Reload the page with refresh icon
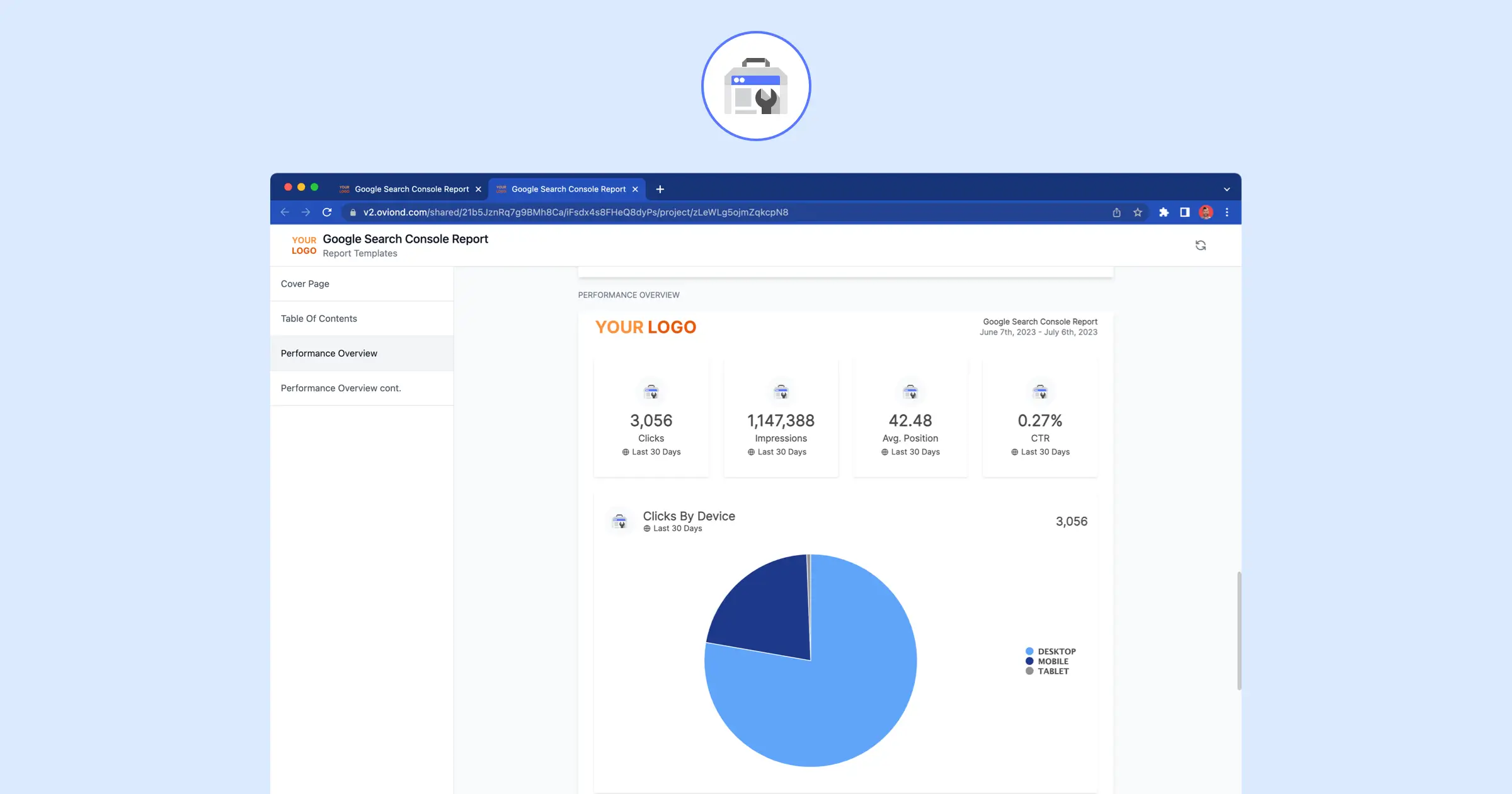This screenshot has height=794, width=1512. [327, 212]
